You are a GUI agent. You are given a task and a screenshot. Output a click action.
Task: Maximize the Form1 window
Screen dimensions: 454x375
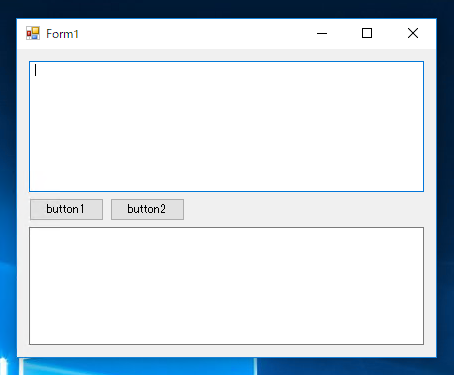pyautogui.click(x=367, y=33)
